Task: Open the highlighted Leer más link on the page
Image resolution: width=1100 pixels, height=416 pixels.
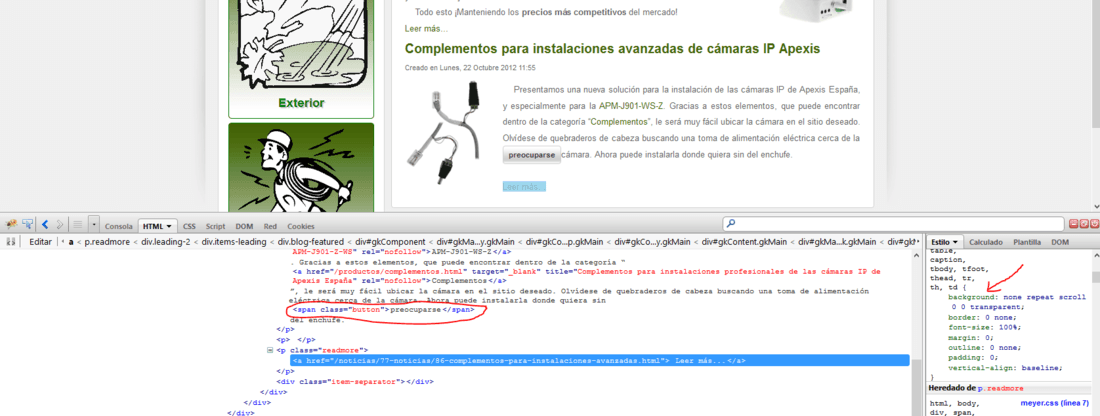Action: 524,187
